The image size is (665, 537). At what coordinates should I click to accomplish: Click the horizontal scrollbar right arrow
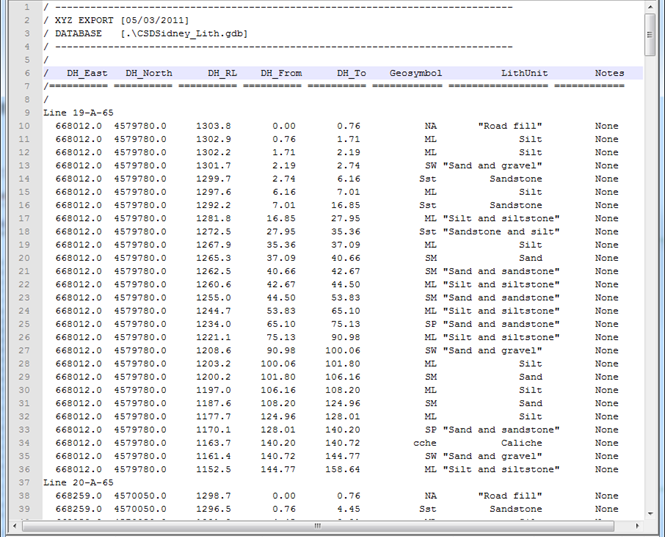click(x=637, y=526)
